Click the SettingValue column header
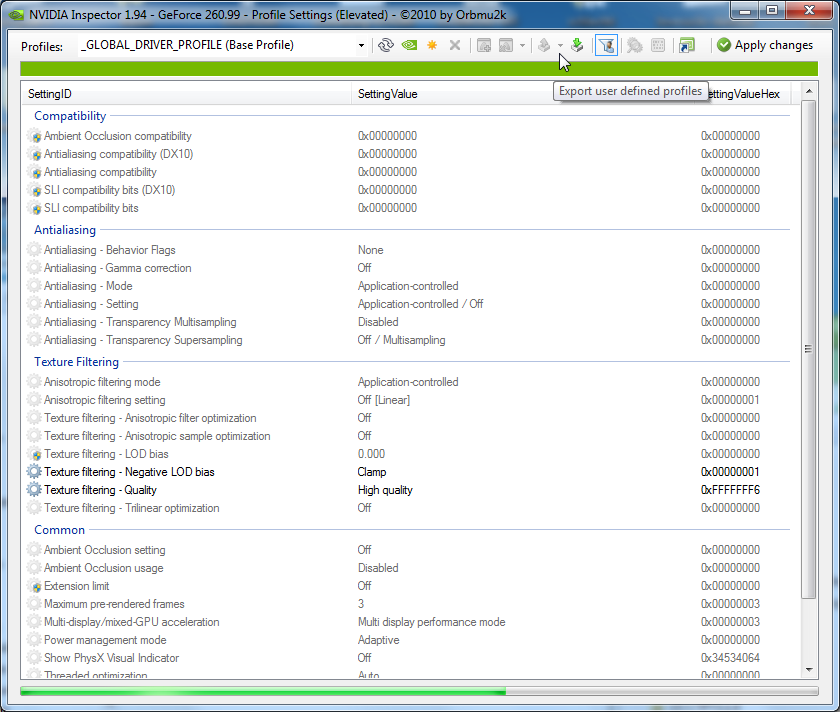840x712 pixels. coord(388,93)
